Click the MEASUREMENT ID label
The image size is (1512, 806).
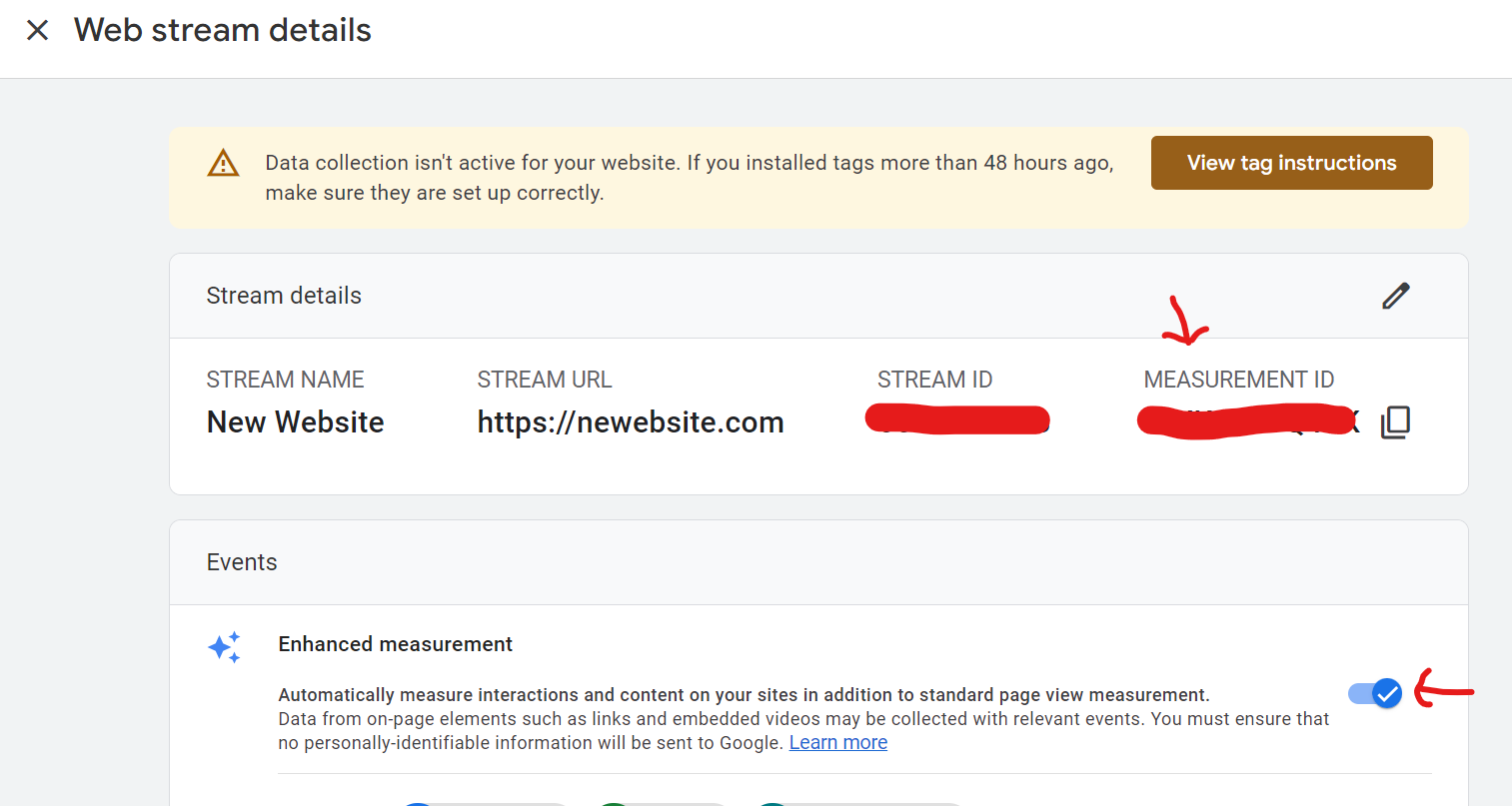1238,380
